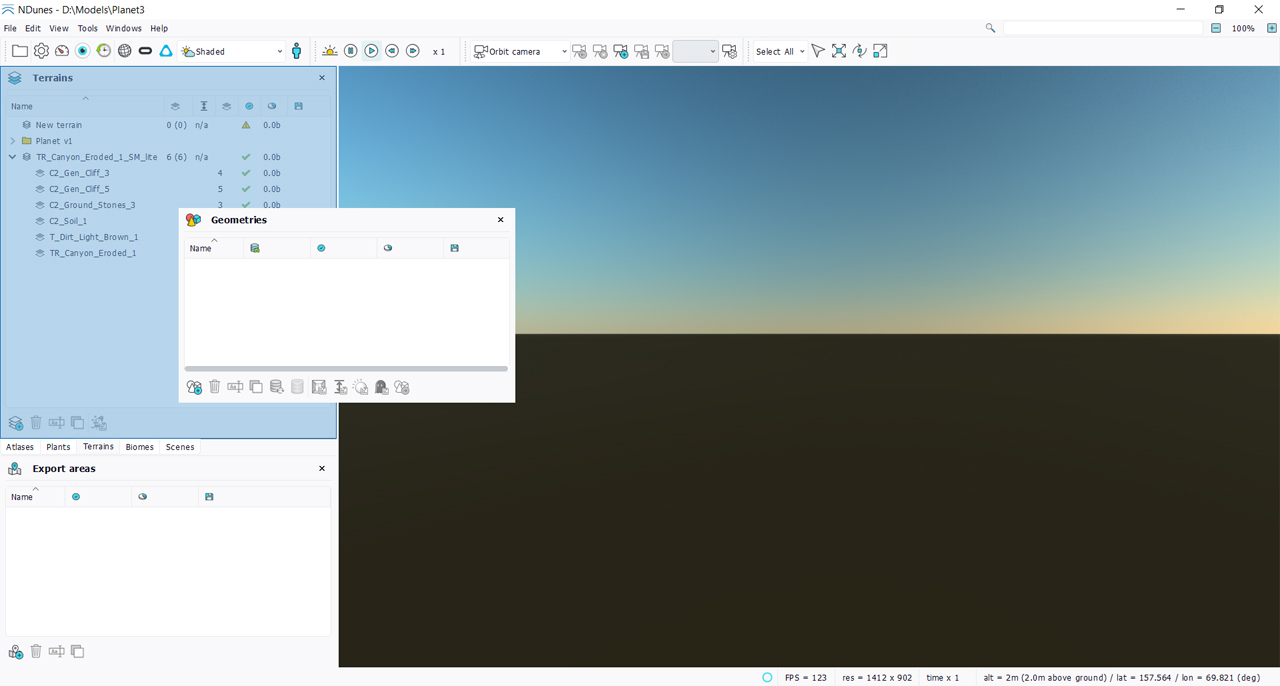The width and height of the screenshot is (1280, 686).
Task: Toggle the green check on TR_Canyon_Eroded_1_SM_lite
Action: pos(246,157)
